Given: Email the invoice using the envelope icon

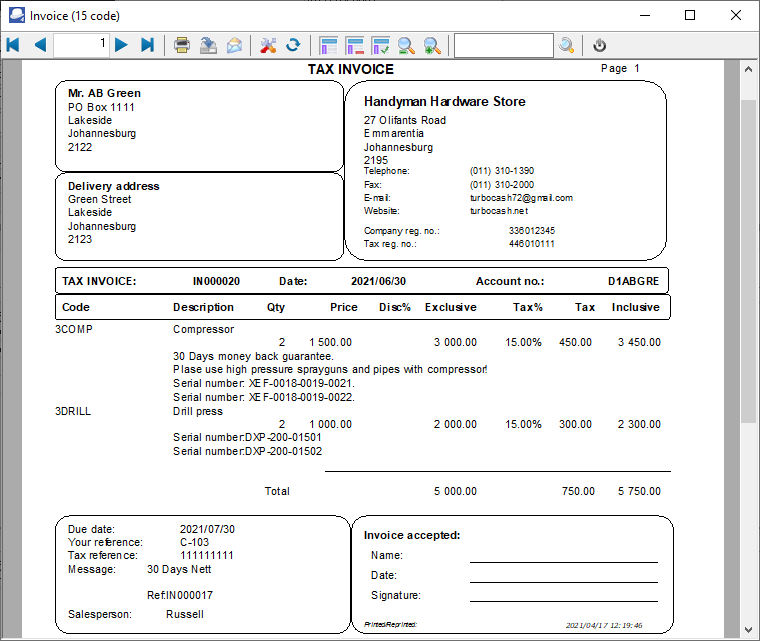Looking at the screenshot, I should pos(235,45).
